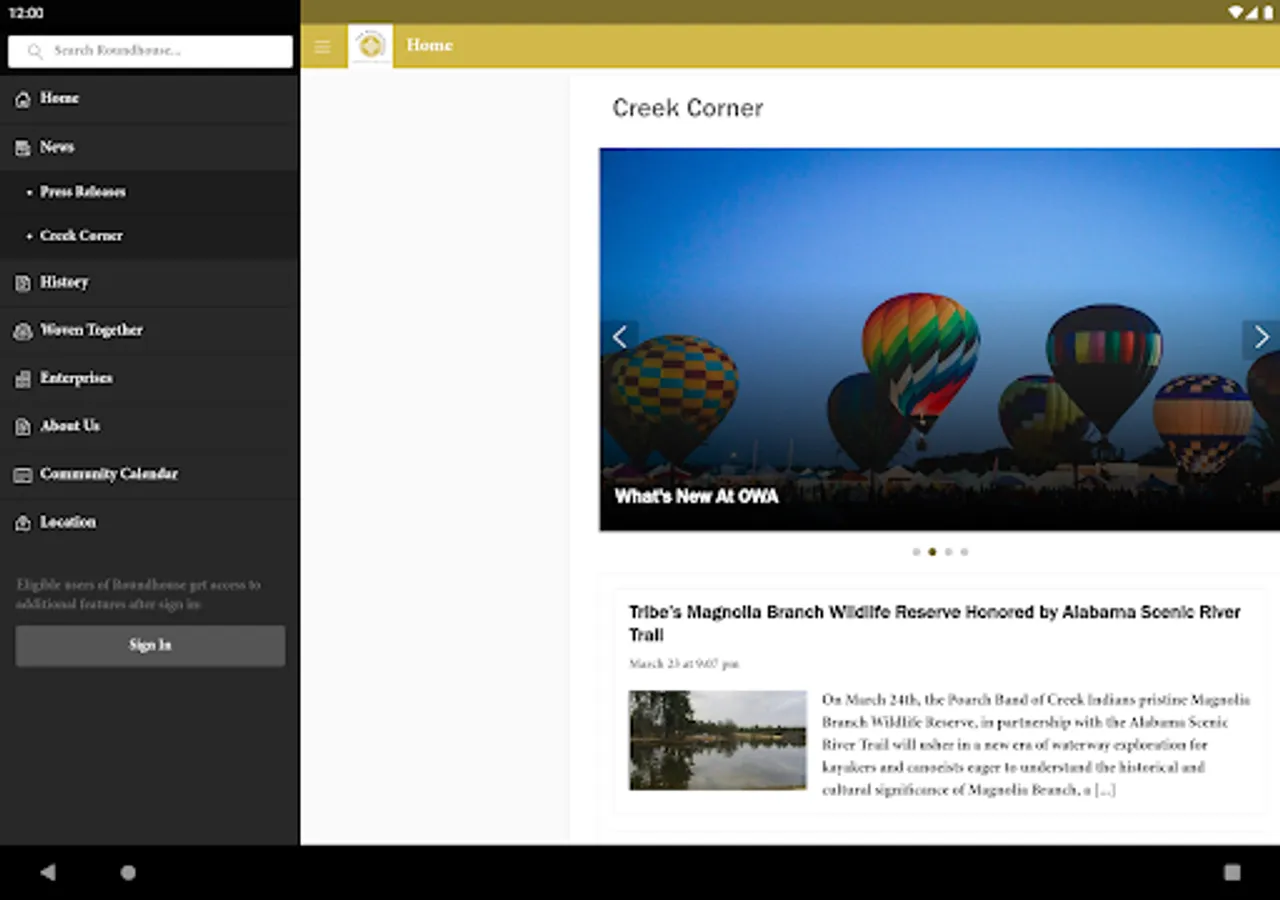Select the first carousel dot indicator
1280x900 pixels.
916,552
